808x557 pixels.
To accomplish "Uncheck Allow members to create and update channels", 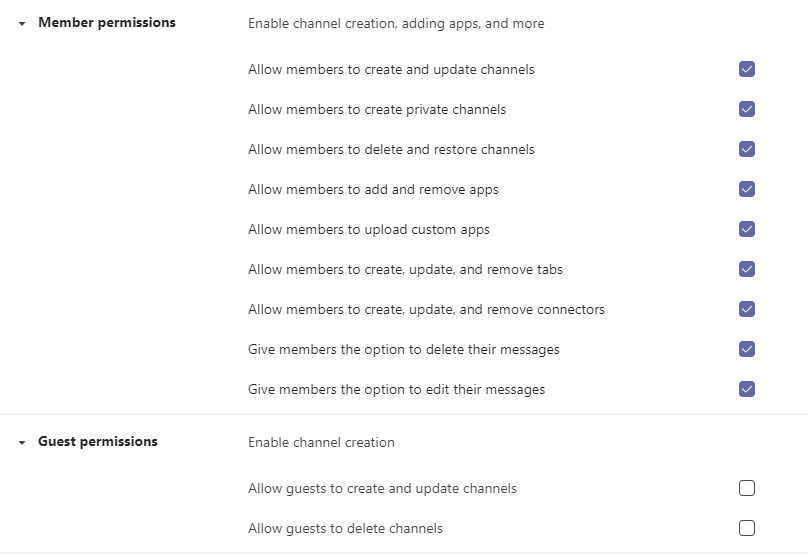I will pyautogui.click(x=747, y=69).
